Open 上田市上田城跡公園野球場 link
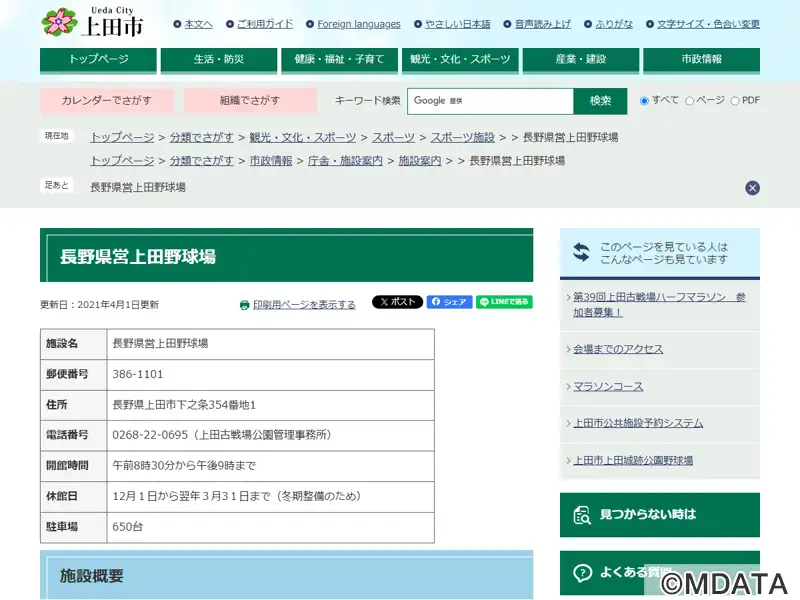 (x=633, y=461)
